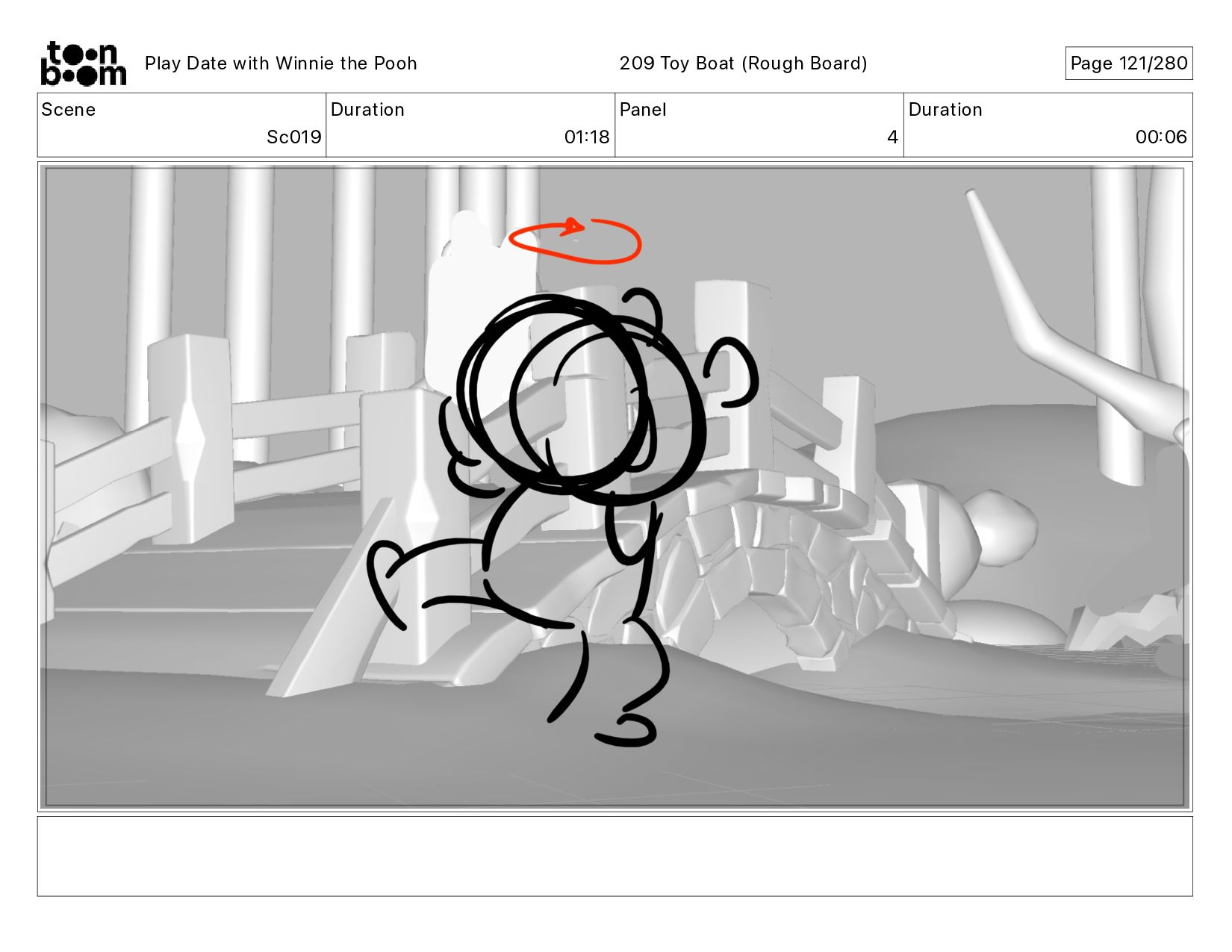Select the scene duration "01:18"
The width and height of the screenshot is (1232, 952).
(x=587, y=137)
